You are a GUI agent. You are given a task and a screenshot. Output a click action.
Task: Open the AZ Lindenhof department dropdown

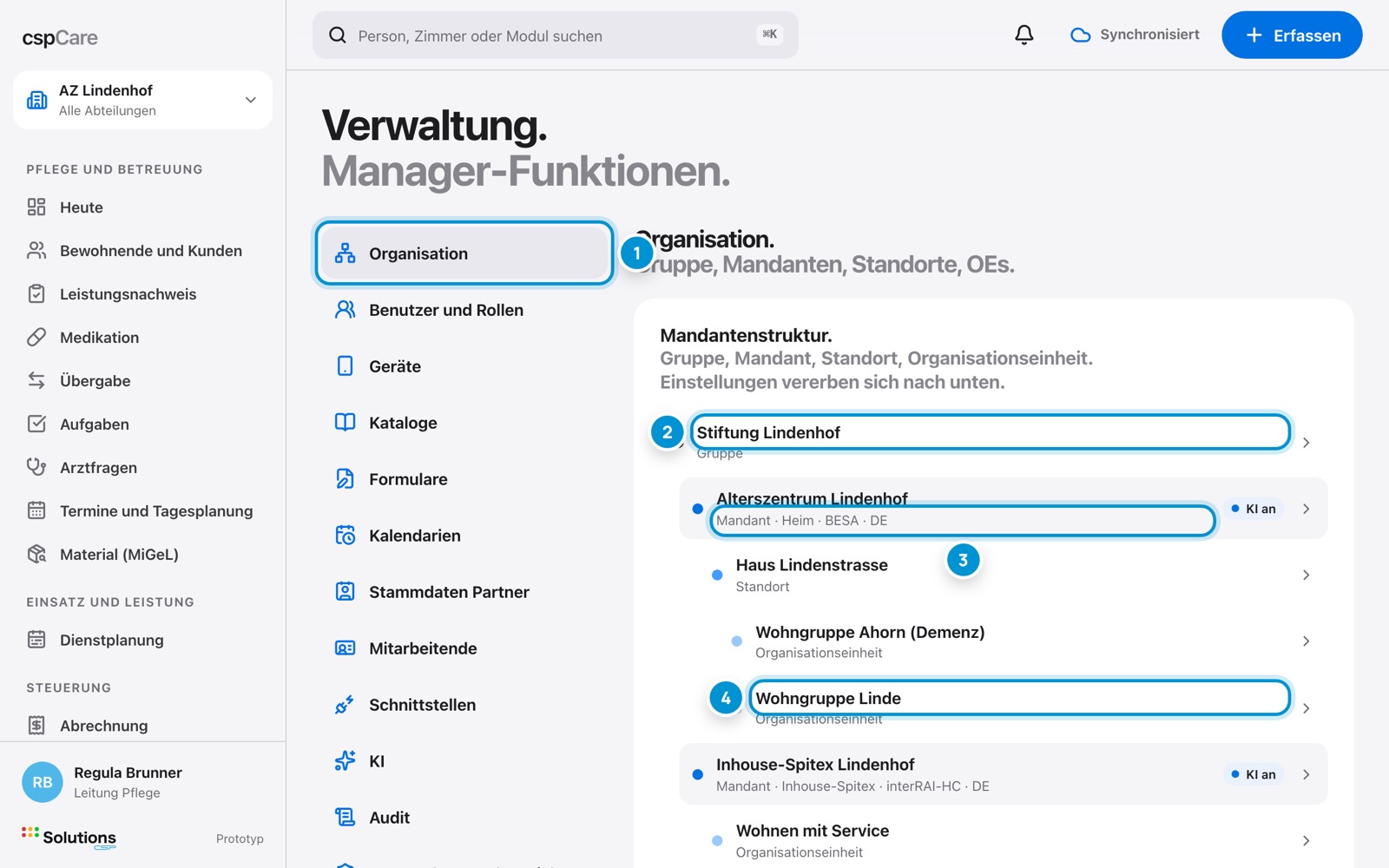142,100
